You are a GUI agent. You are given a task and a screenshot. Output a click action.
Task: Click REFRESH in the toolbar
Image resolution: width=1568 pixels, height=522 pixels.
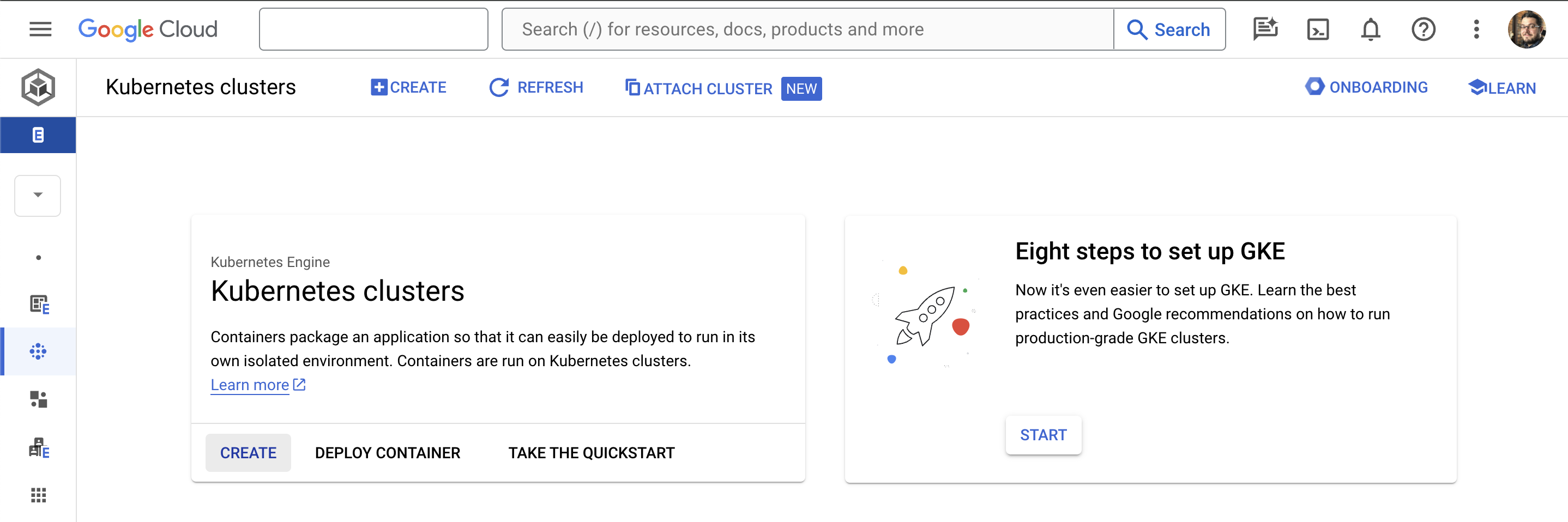tap(536, 88)
